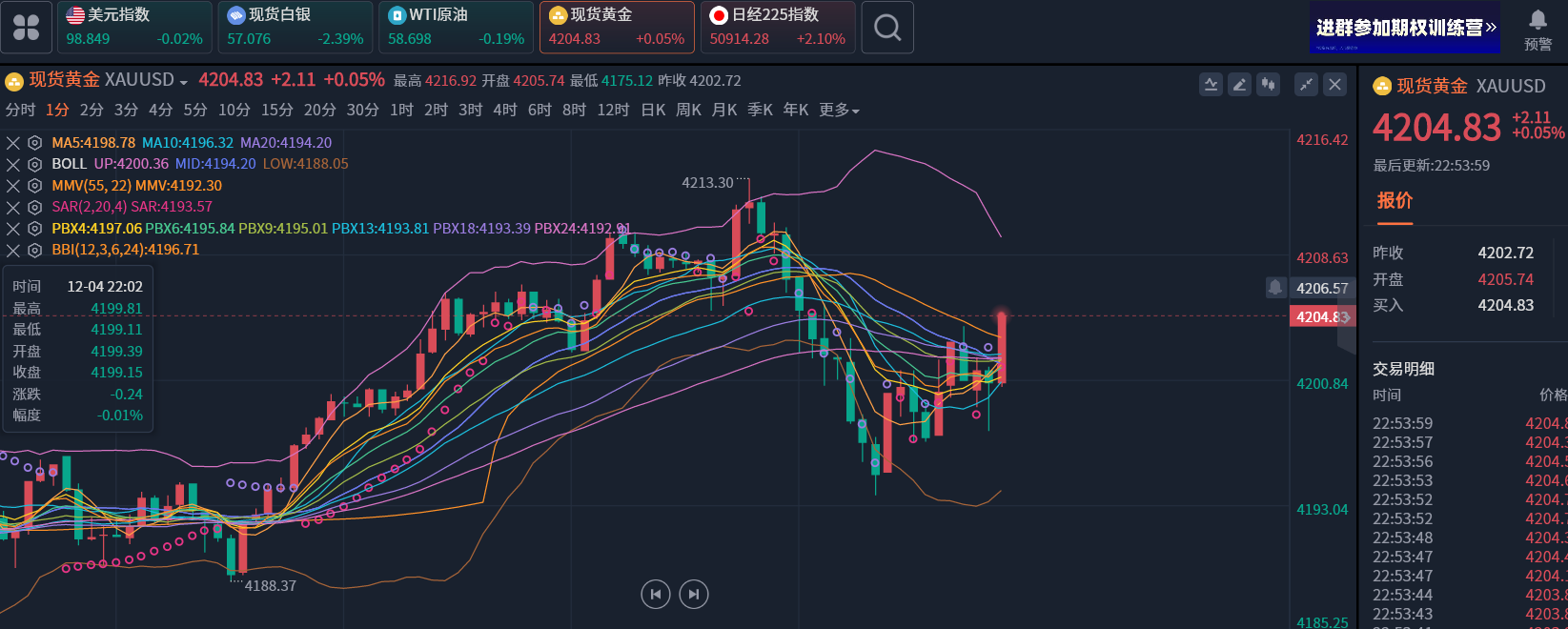Select the pencil drawing tool
1568x629 pixels.
pos(1239,85)
